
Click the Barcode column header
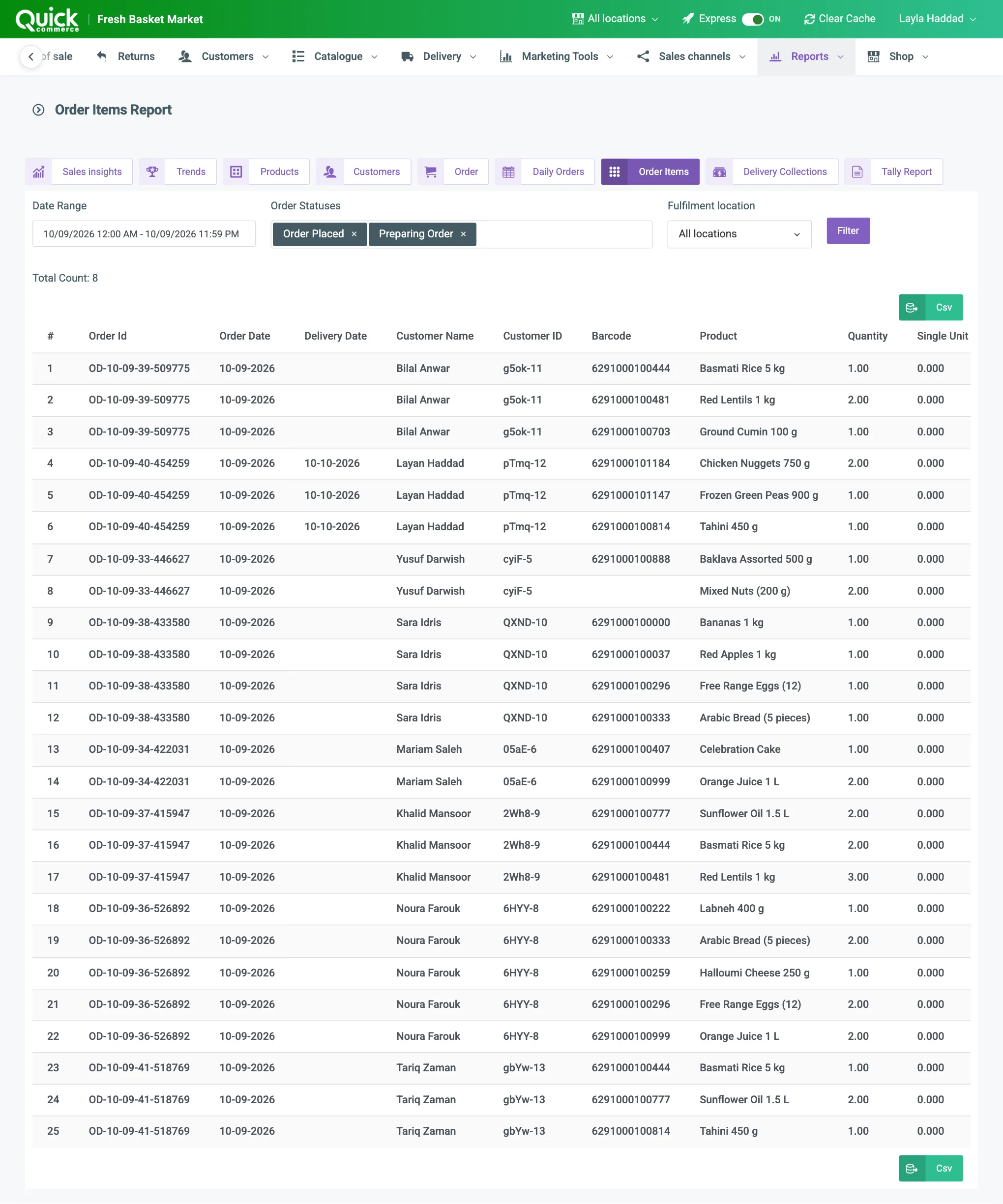pyautogui.click(x=611, y=336)
